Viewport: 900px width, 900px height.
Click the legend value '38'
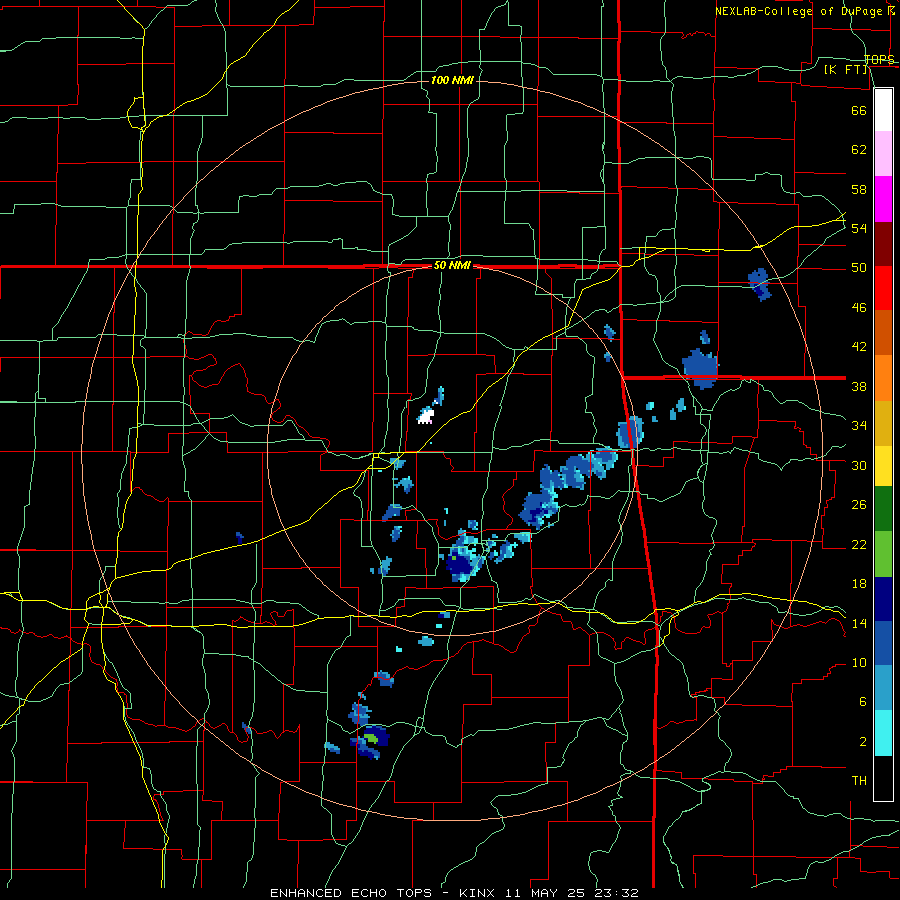[x=859, y=386]
